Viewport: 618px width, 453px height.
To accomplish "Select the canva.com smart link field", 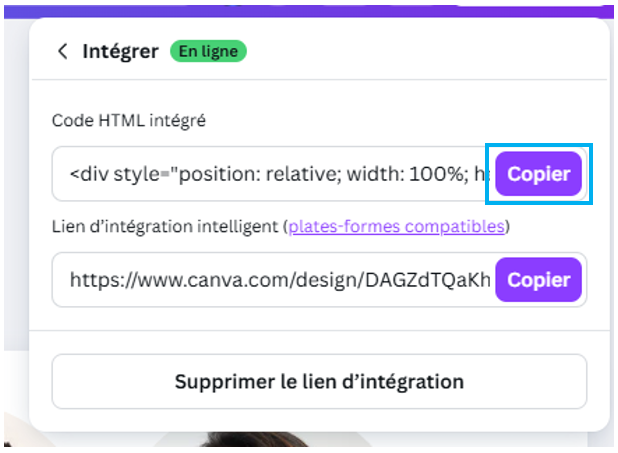I will 275,279.
